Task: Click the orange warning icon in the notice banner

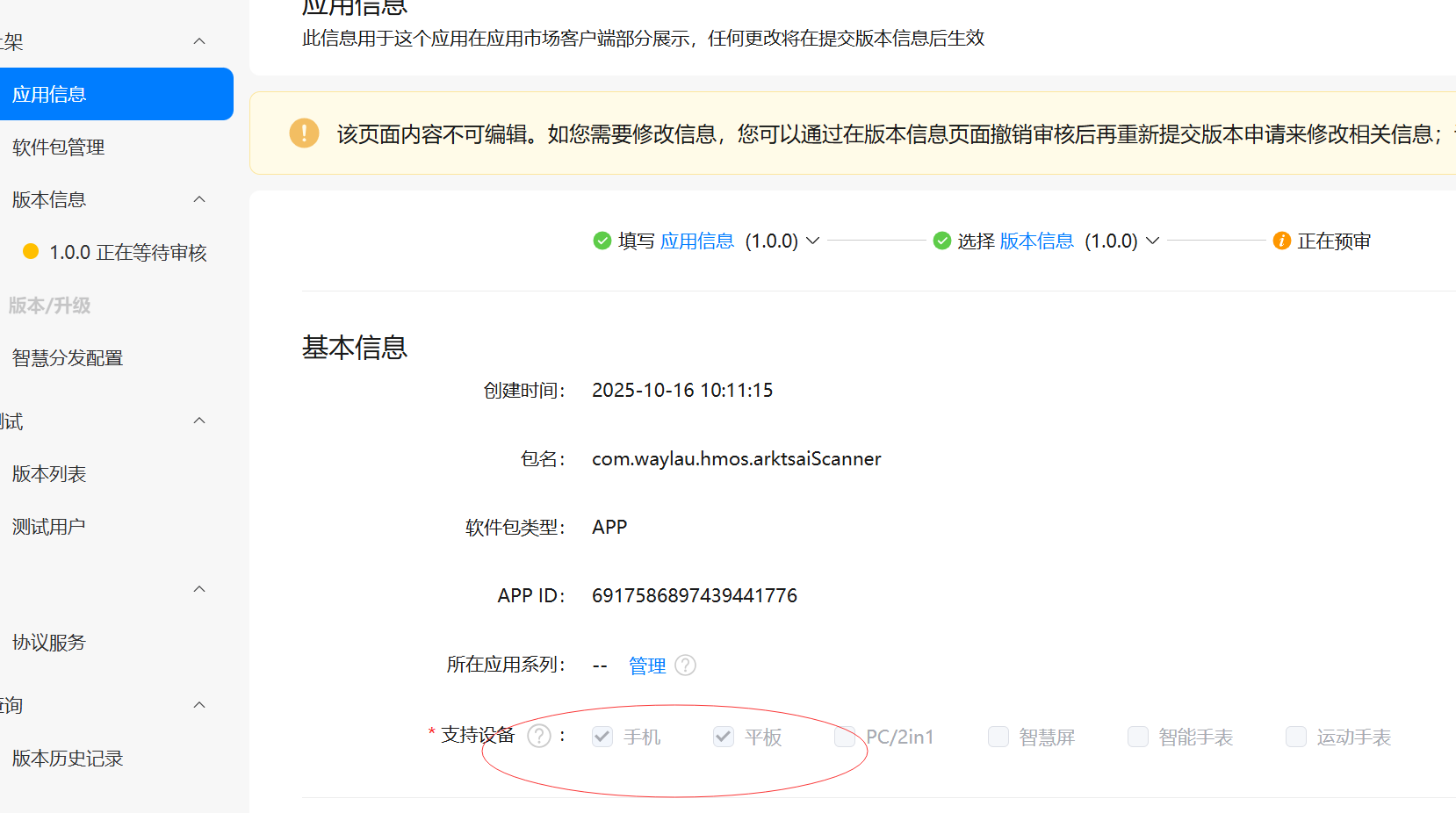Action: [x=304, y=133]
